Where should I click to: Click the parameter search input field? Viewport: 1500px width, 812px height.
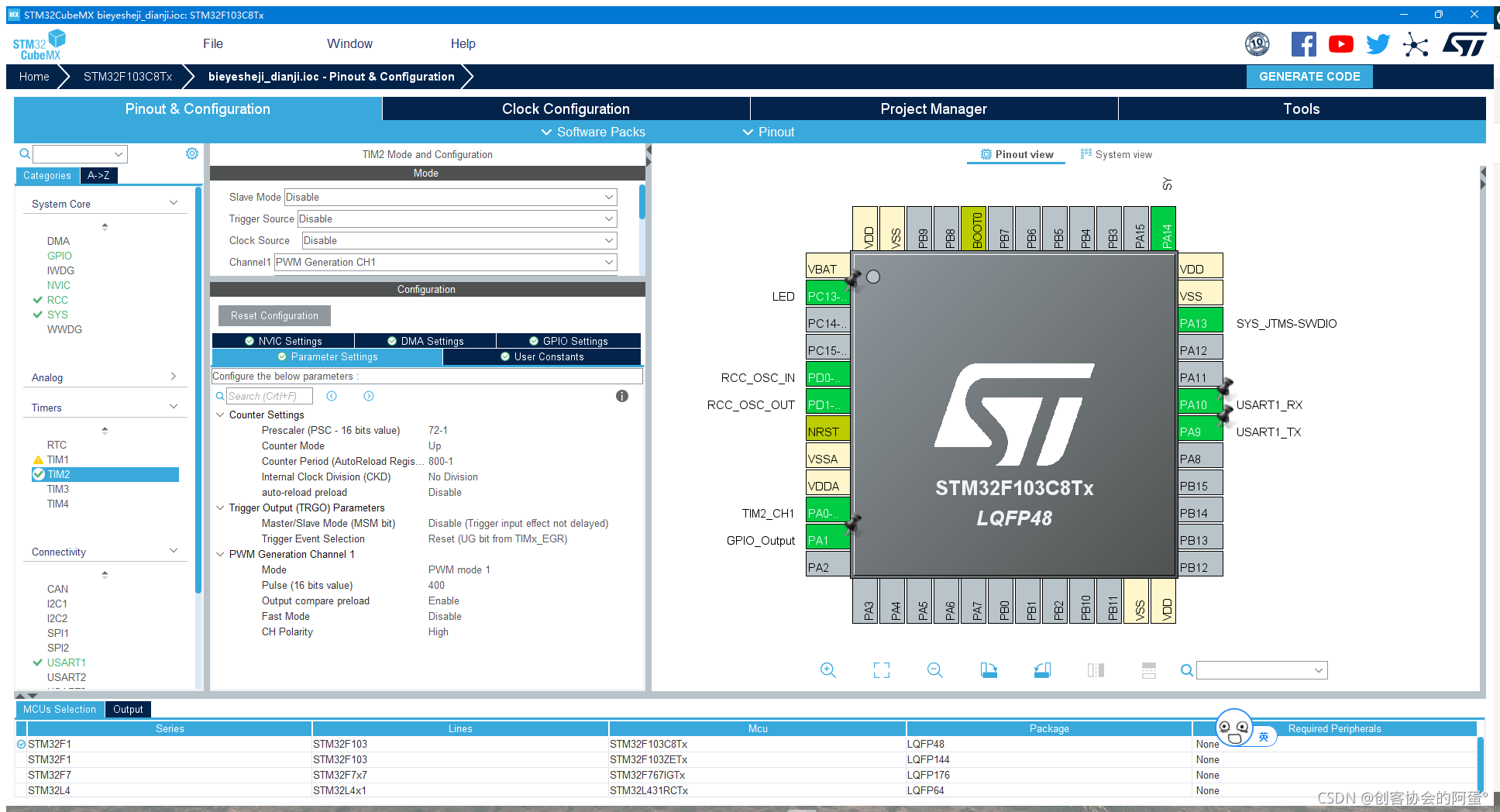[x=270, y=396]
